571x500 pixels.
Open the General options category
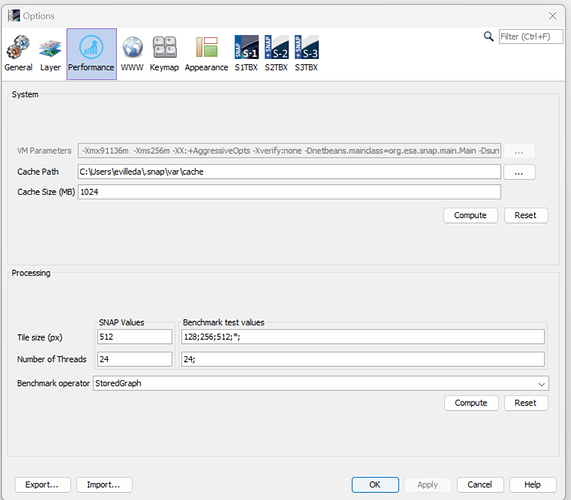(x=18, y=54)
